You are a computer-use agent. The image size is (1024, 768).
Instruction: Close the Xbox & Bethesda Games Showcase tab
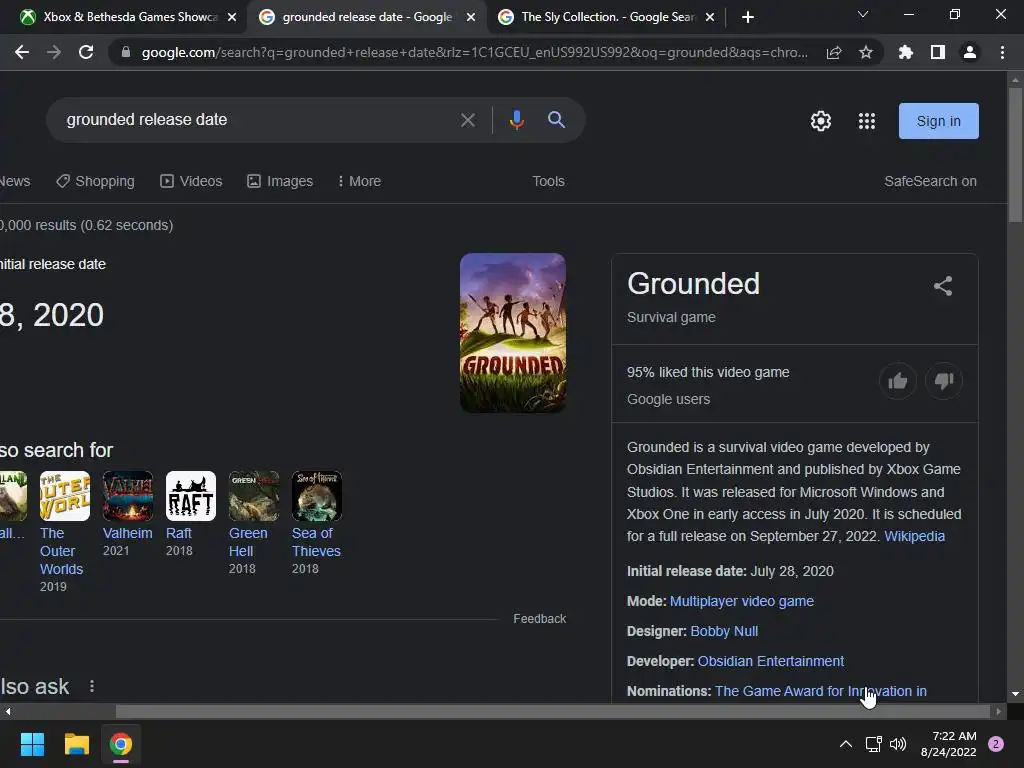point(232,18)
